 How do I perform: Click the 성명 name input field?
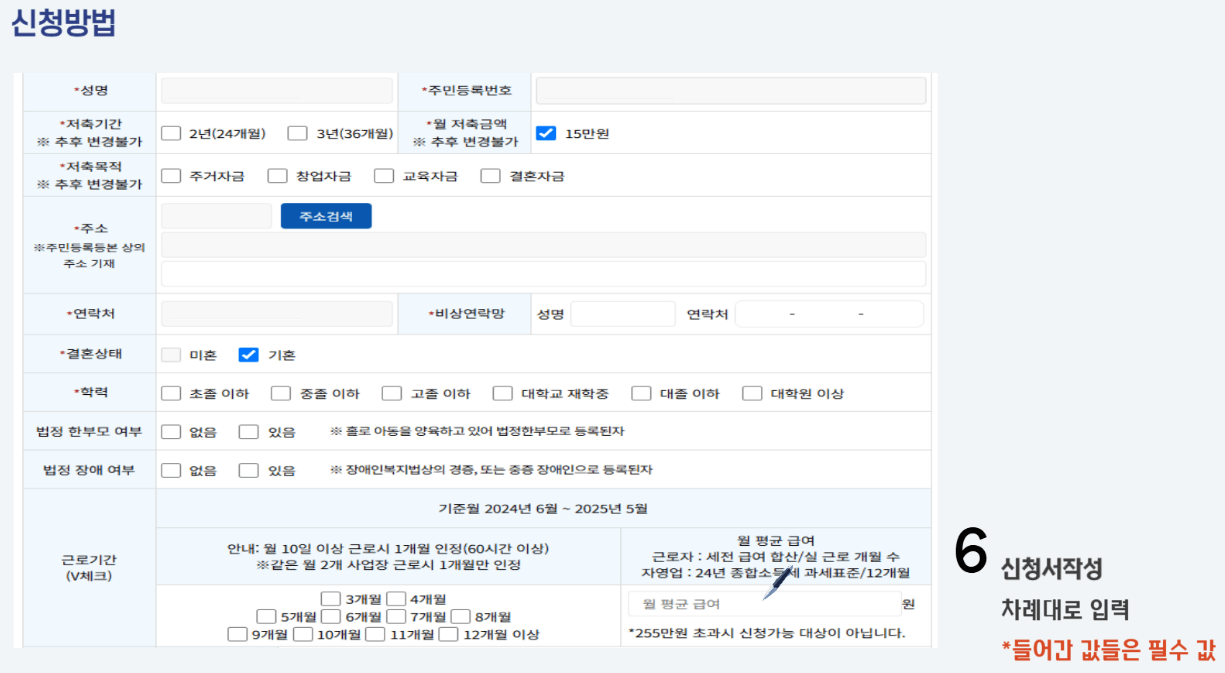(x=277, y=91)
